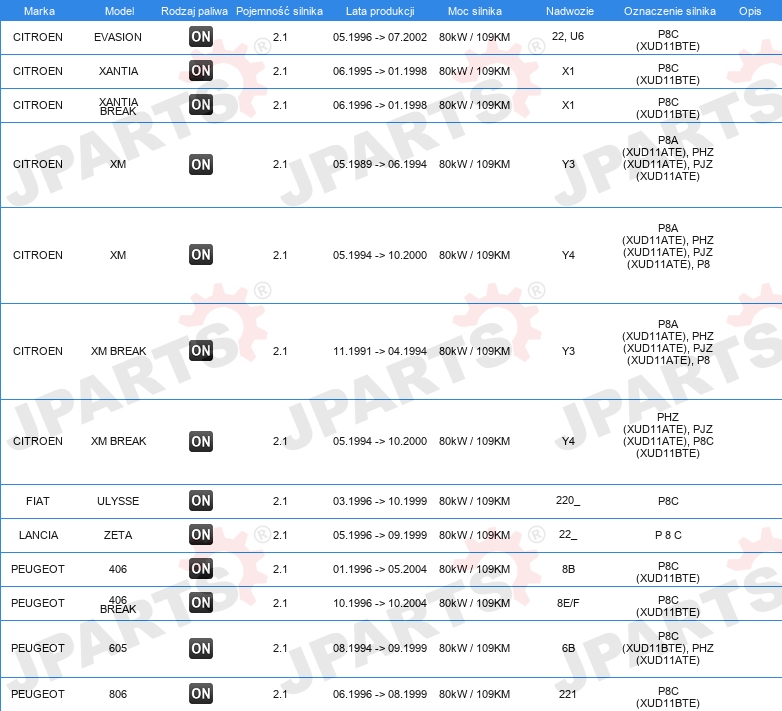This screenshot has height=711, width=782.
Task: Click the Model column header
Action: pos(119,11)
